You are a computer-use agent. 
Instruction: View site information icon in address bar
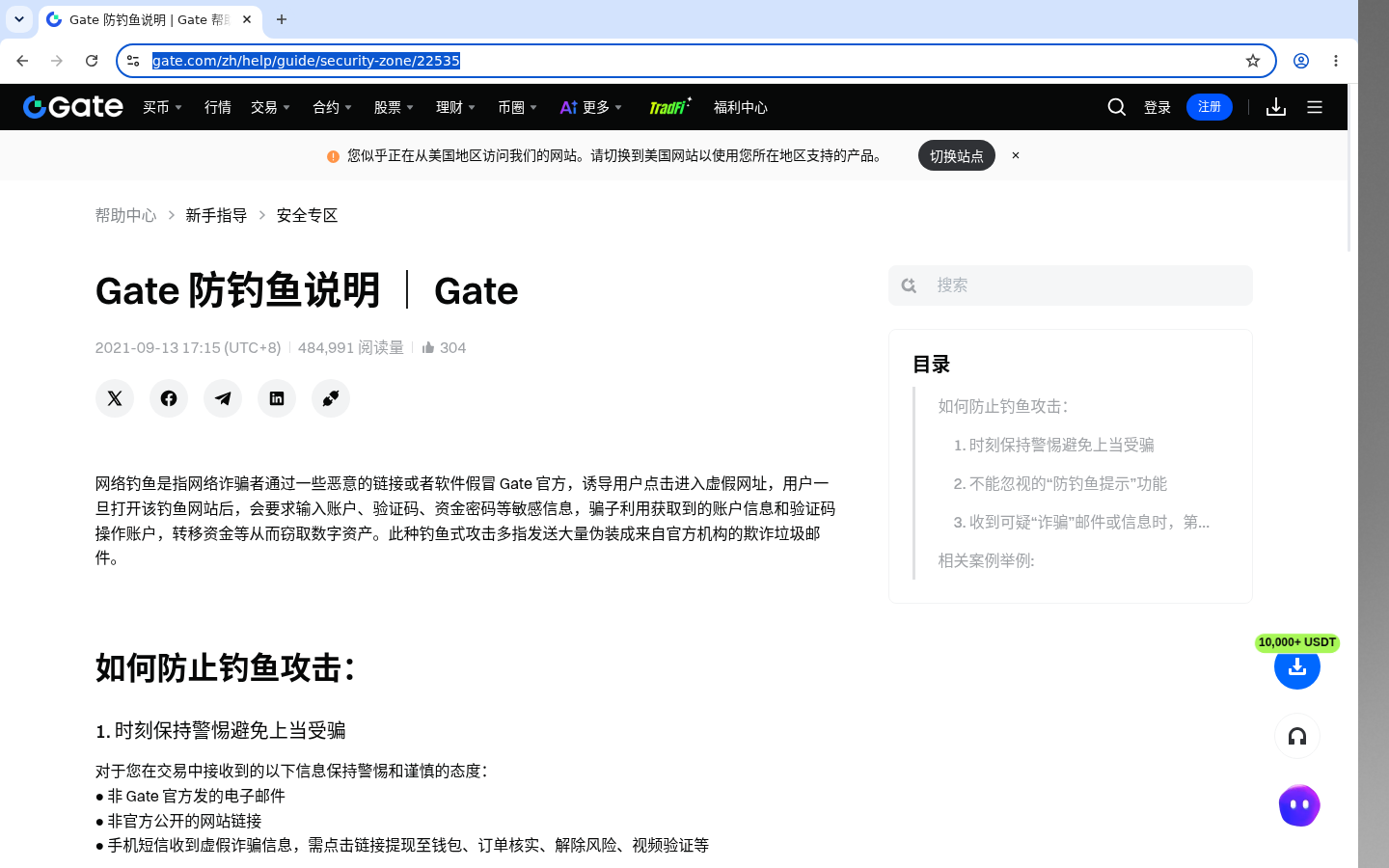133,61
